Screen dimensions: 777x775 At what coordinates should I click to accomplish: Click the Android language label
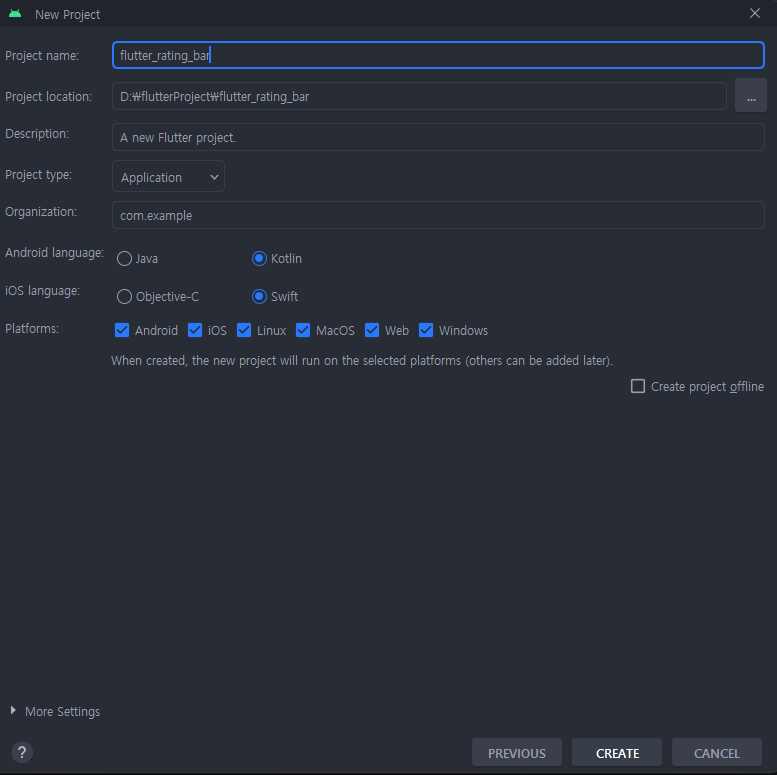(x=54, y=253)
